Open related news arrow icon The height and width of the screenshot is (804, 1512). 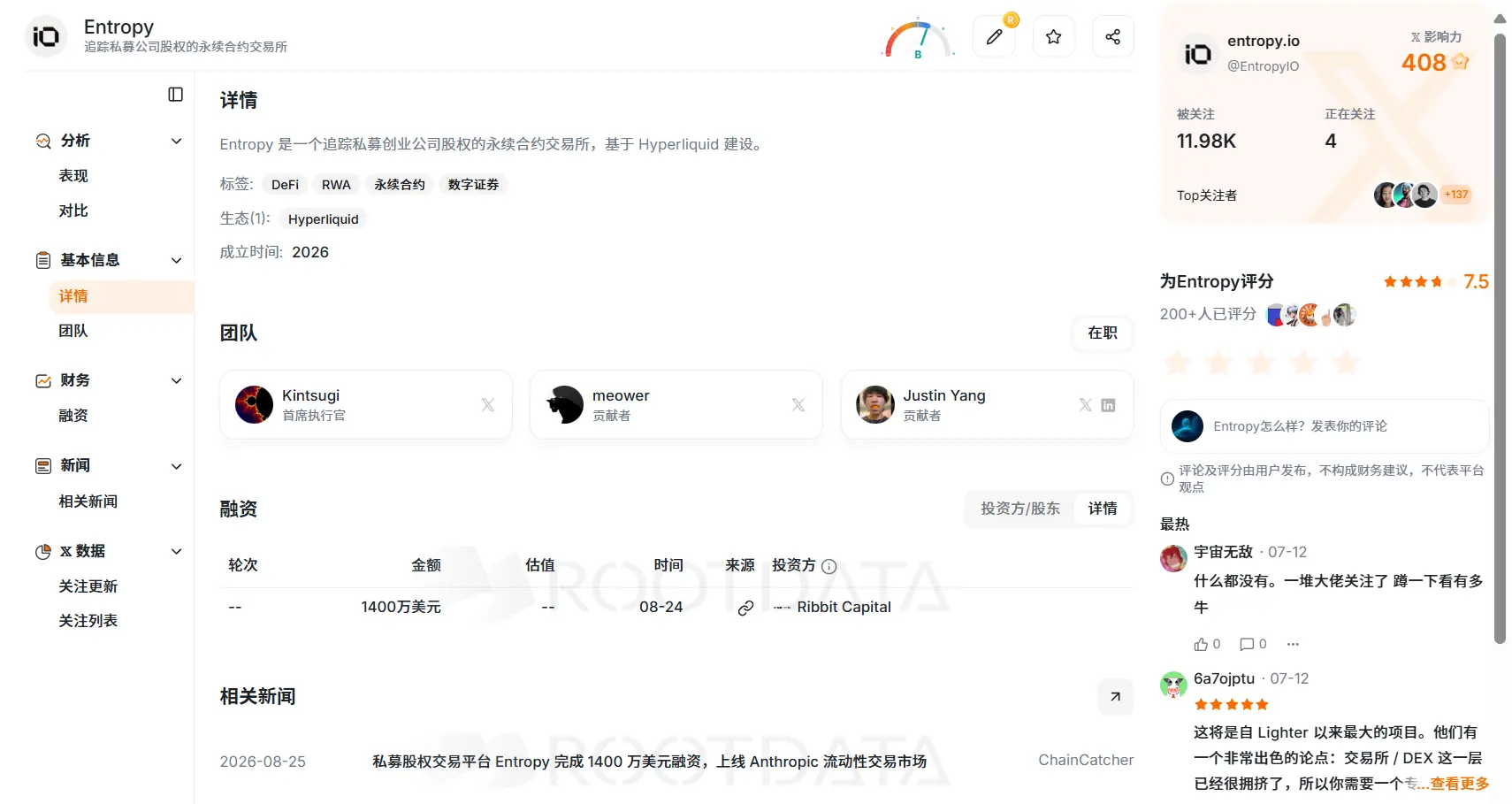coord(1115,697)
